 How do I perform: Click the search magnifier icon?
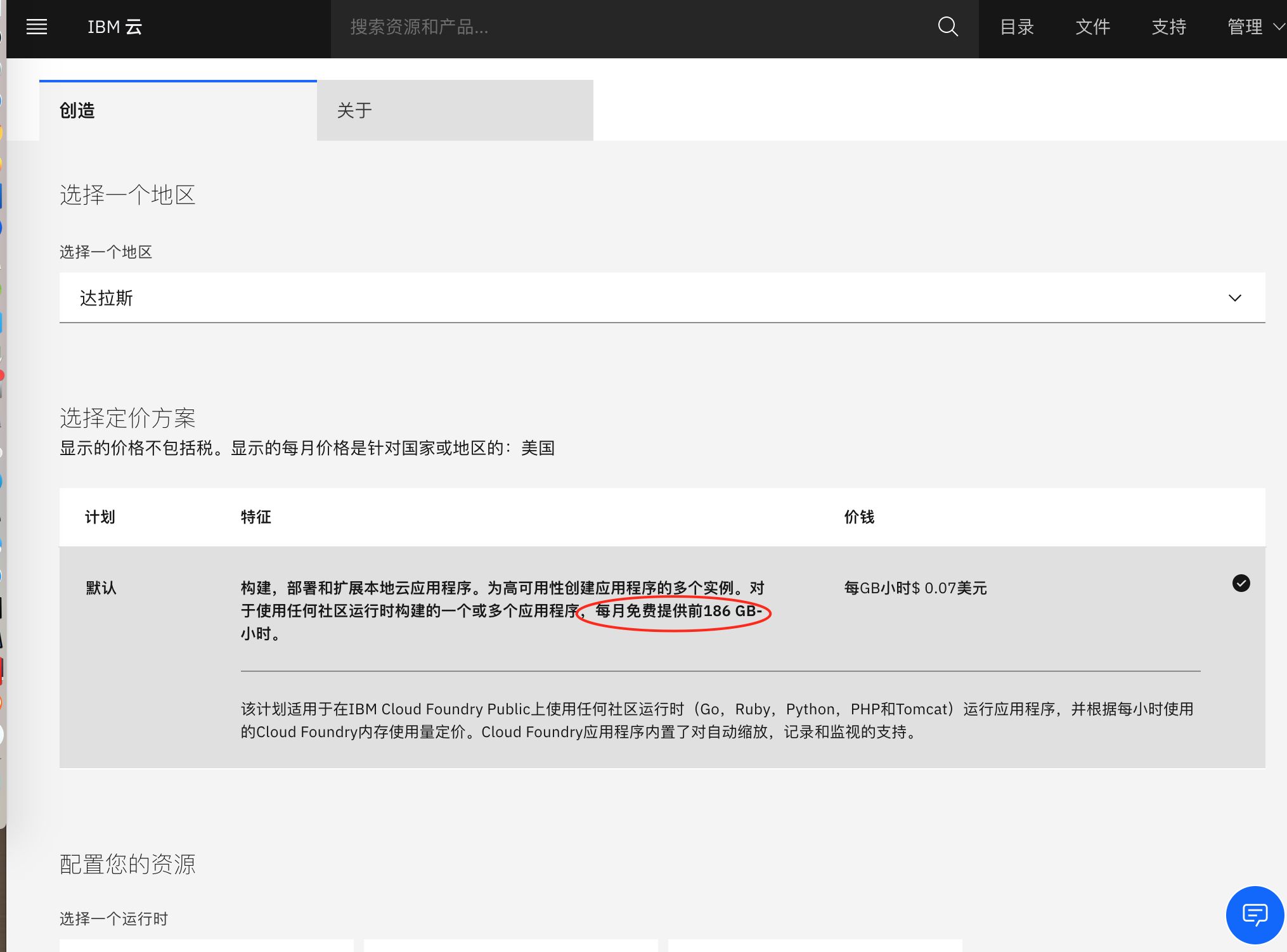(x=948, y=27)
